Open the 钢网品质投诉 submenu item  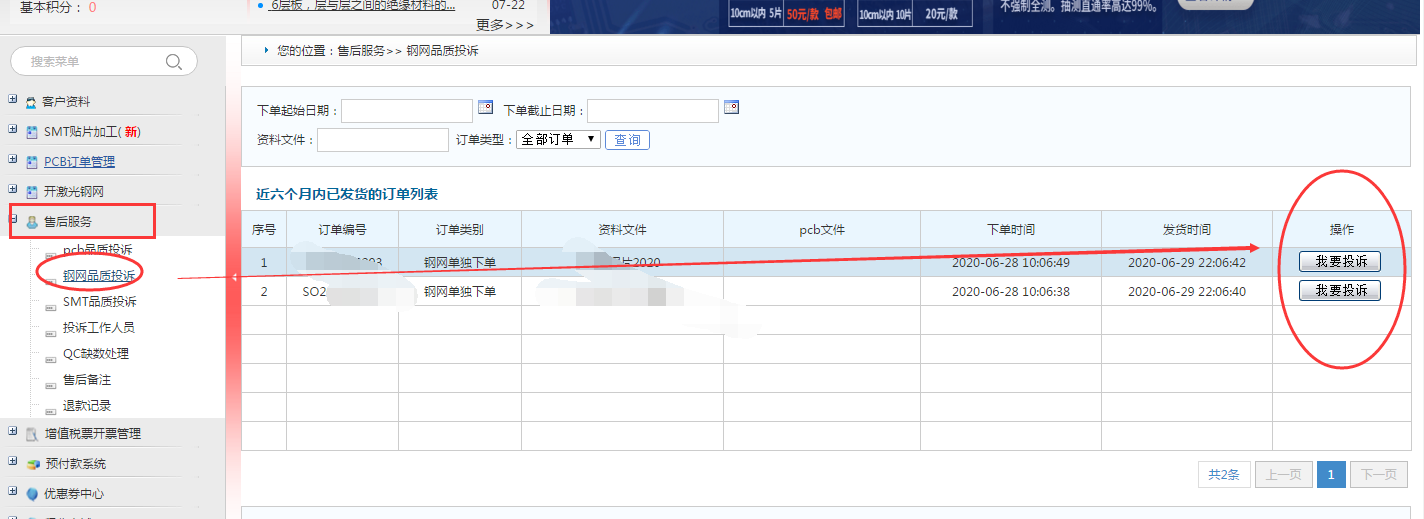click(x=99, y=276)
